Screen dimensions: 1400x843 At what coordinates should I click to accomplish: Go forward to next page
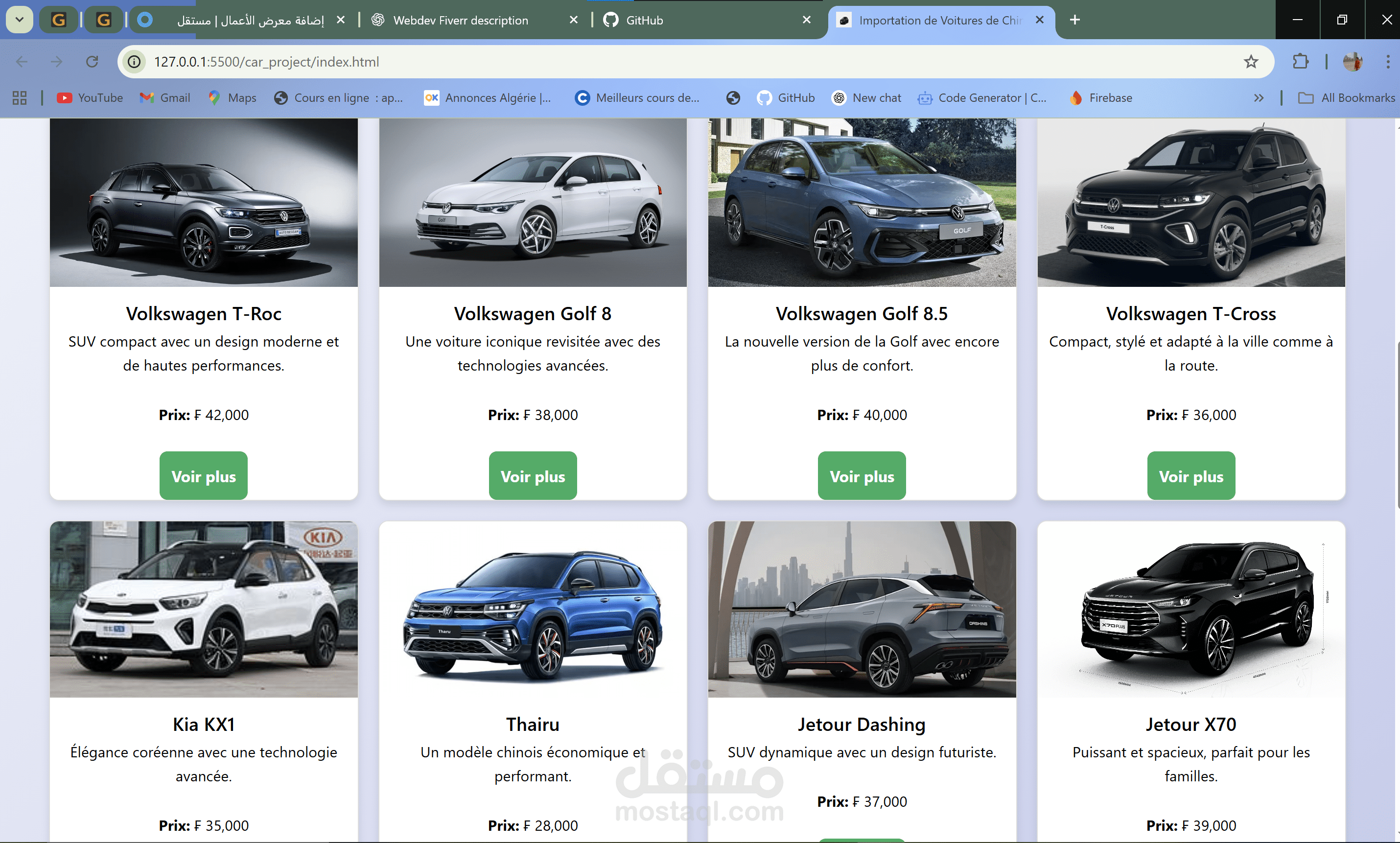coord(57,61)
